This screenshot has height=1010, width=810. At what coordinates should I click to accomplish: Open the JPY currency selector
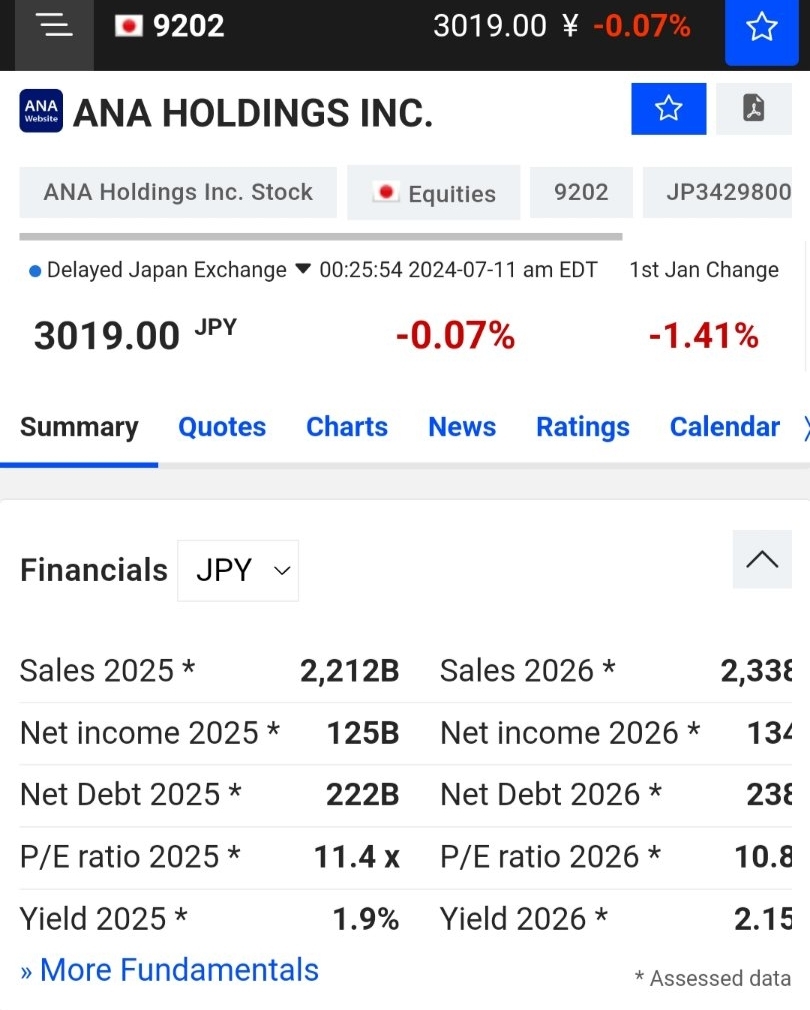238,571
